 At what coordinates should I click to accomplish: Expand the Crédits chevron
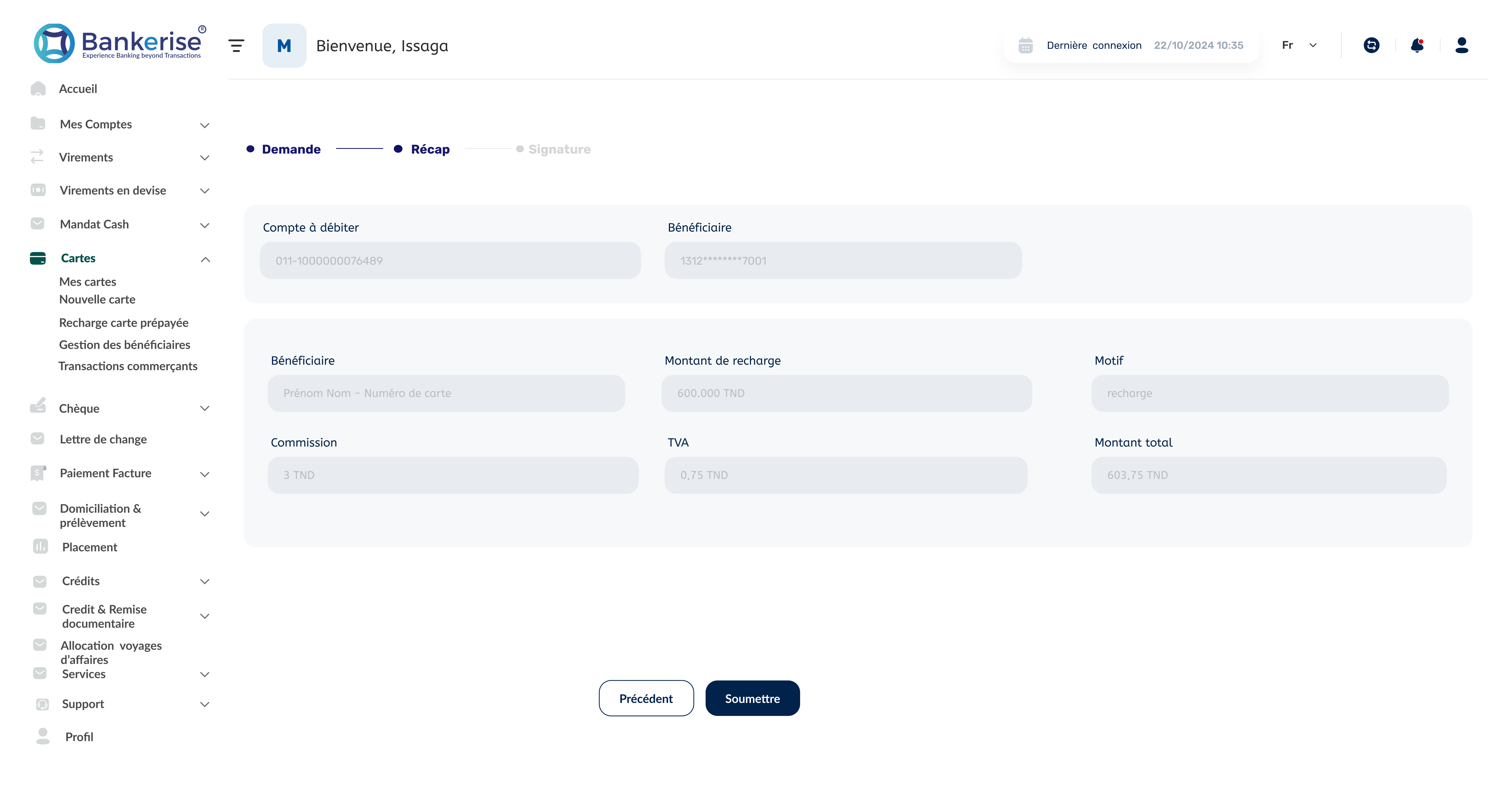(205, 582)
